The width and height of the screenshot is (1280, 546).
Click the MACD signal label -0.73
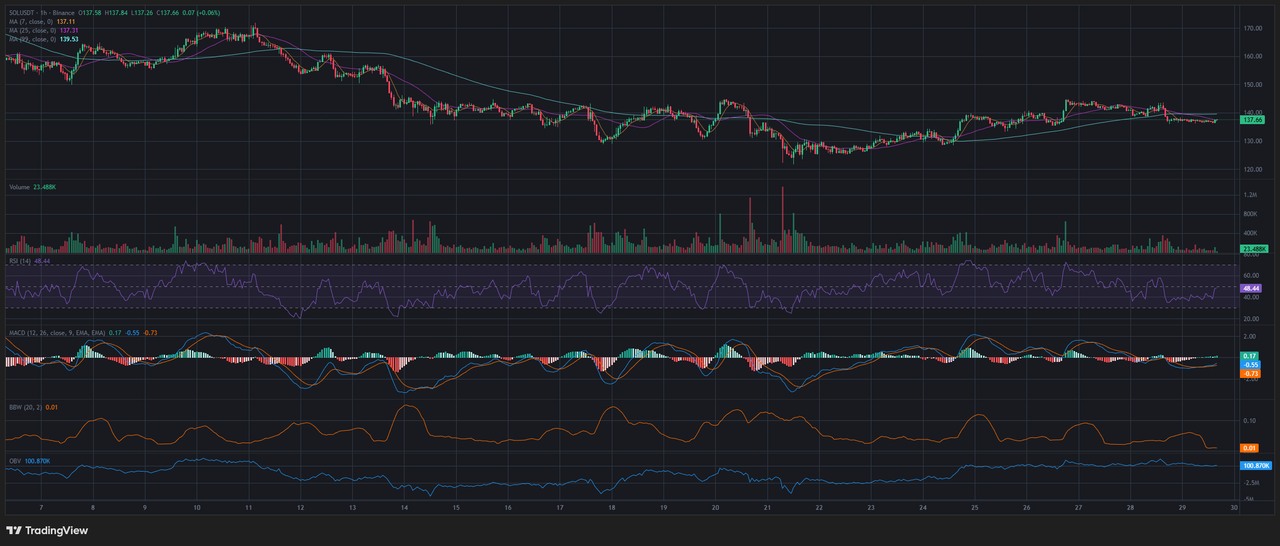[x=1250, y=373]
